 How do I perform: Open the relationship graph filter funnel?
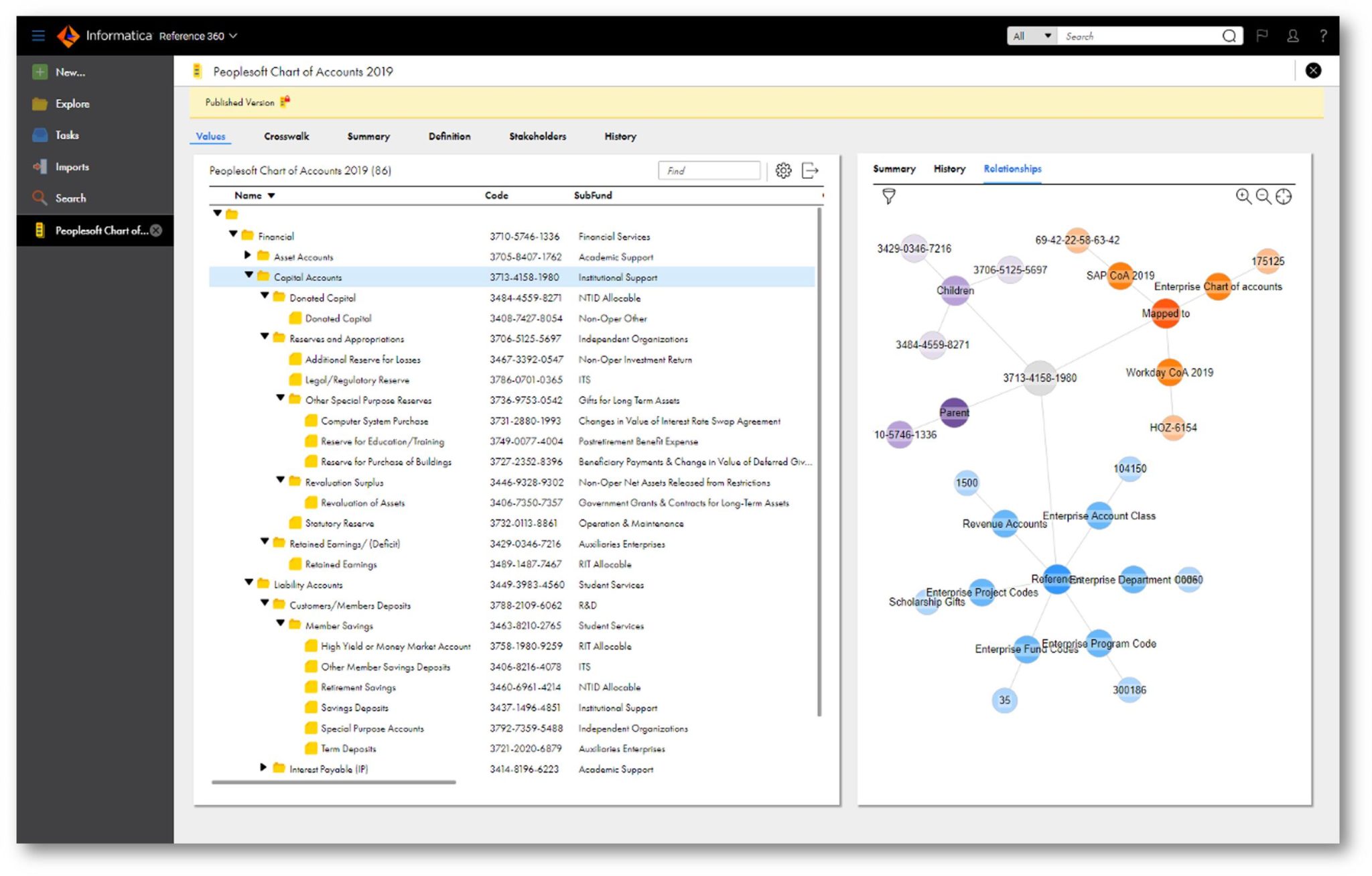pos(888,196)
